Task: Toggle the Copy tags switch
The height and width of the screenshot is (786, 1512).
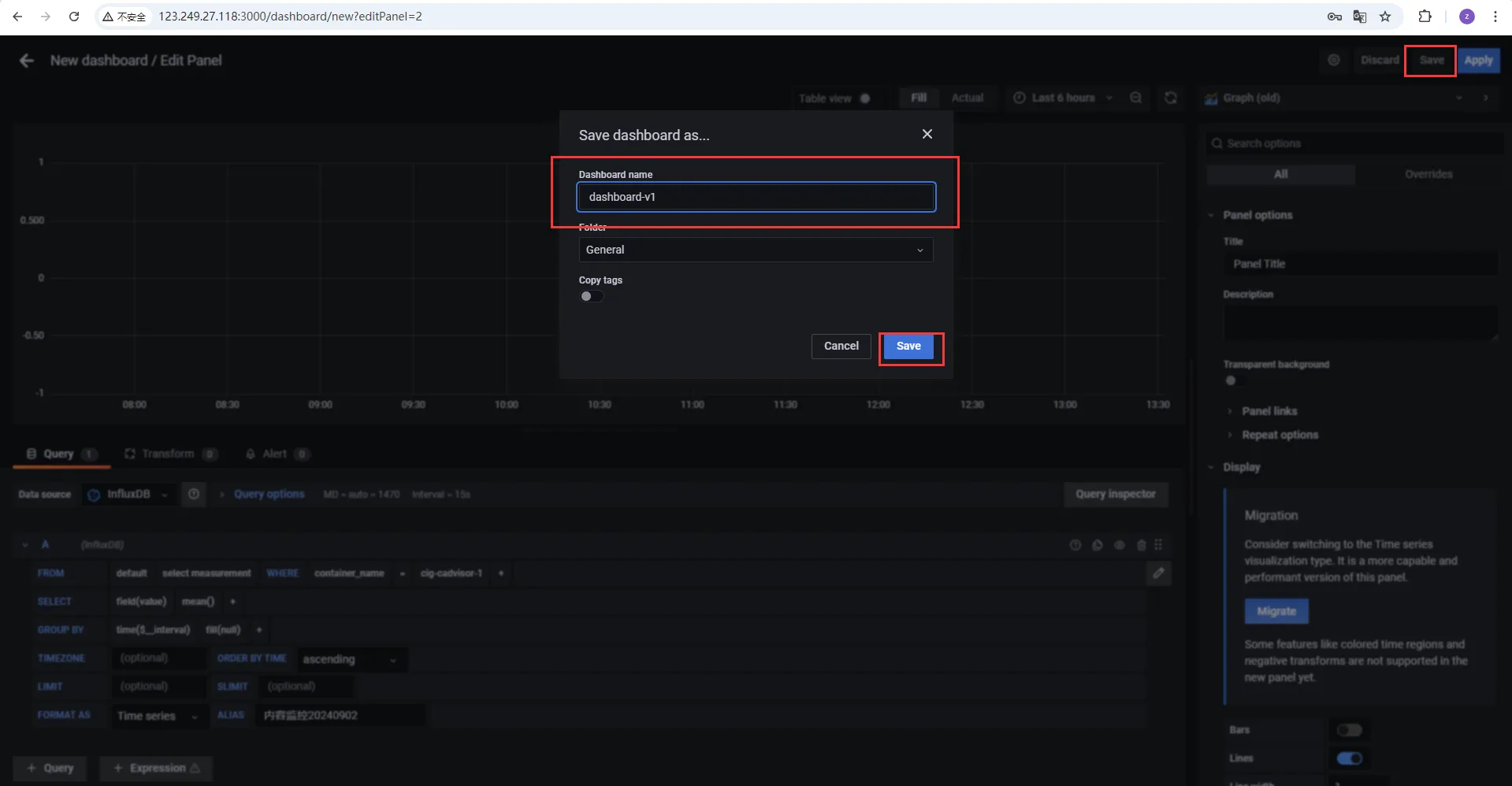Action: (592, 296)
